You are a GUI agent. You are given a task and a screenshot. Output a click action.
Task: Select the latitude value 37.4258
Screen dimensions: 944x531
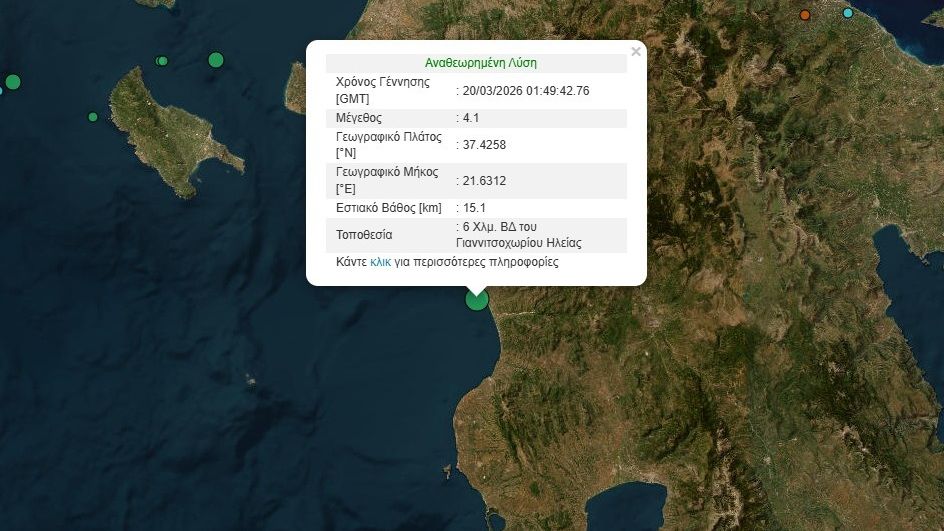click(x=484, y=145)
